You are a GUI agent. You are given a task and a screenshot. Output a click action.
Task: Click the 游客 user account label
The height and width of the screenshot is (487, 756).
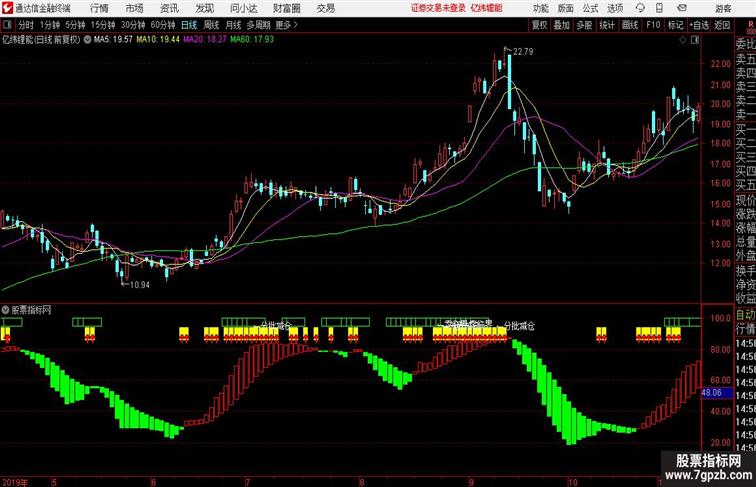tap(723, 8)
